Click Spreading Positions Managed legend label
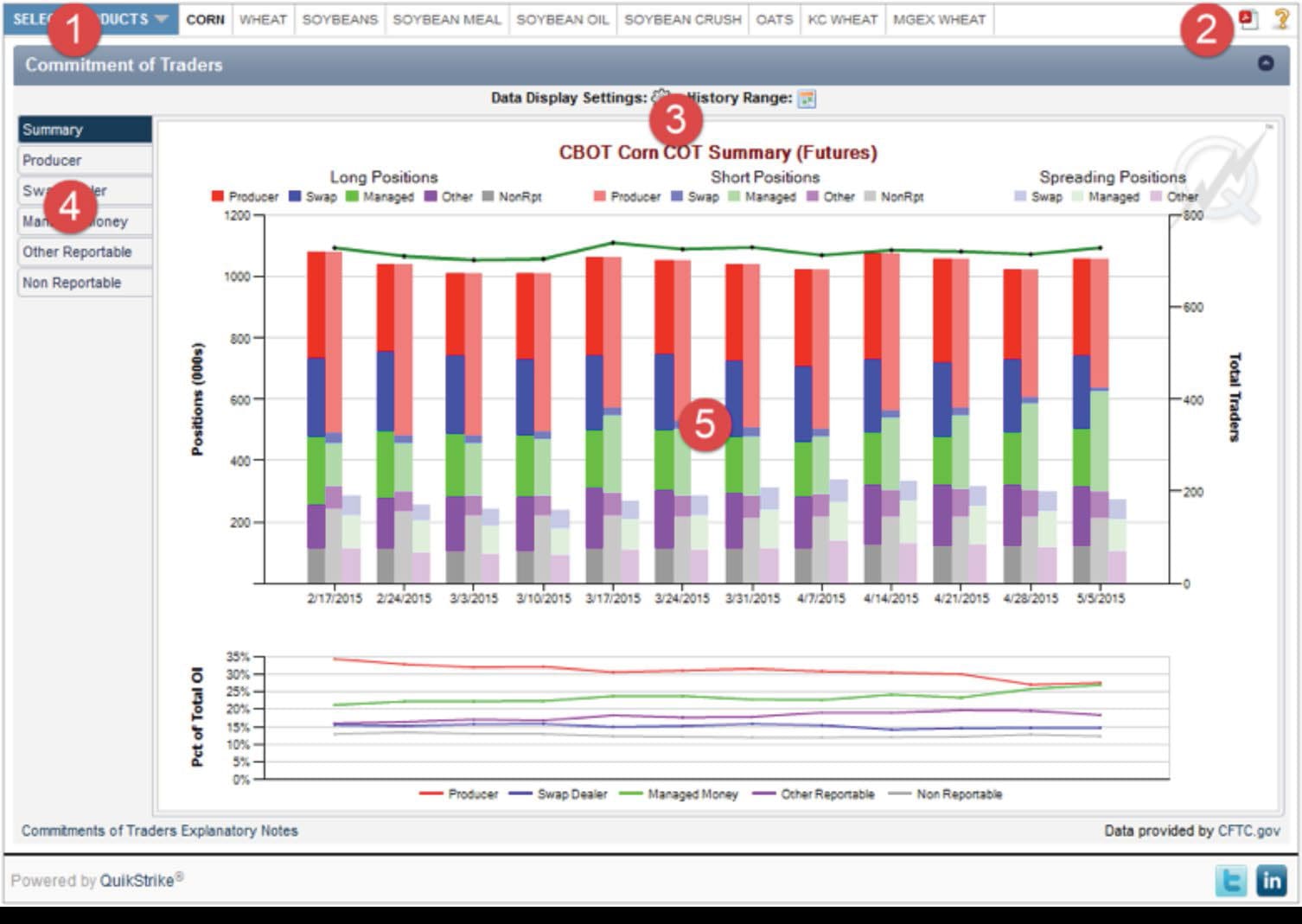 (1114, 197)
